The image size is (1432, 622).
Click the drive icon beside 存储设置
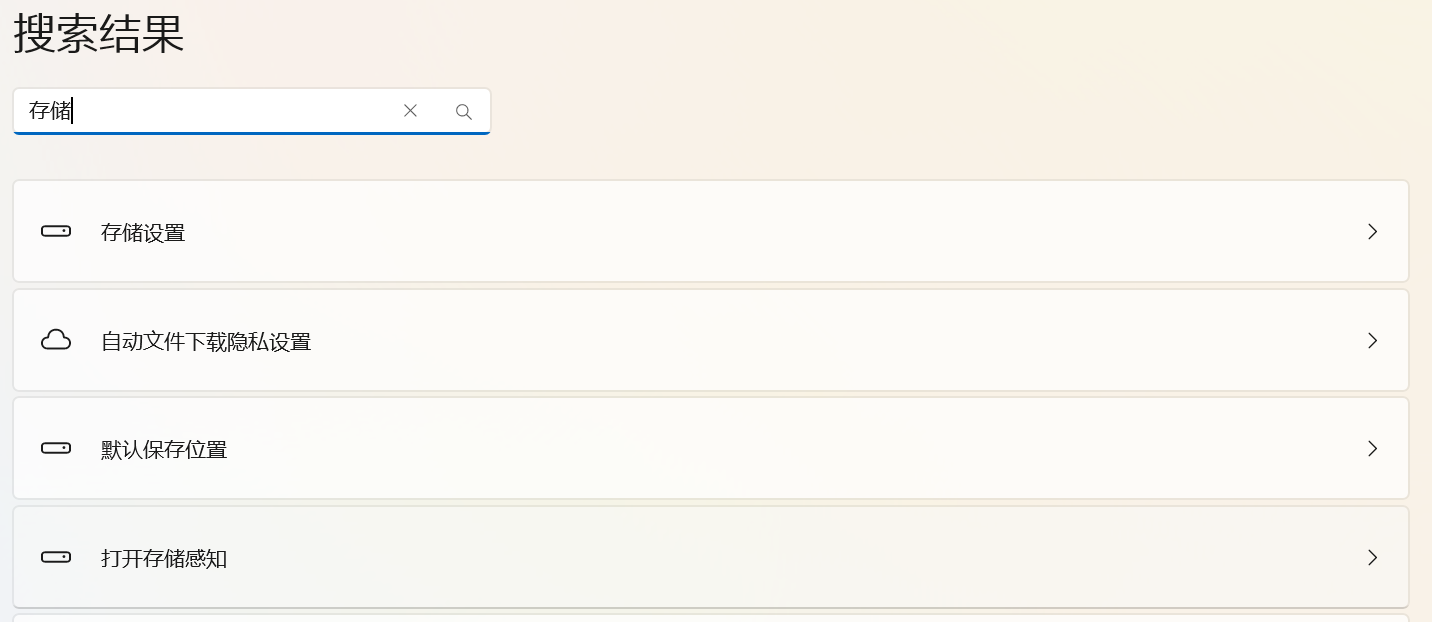click(56, 232)
